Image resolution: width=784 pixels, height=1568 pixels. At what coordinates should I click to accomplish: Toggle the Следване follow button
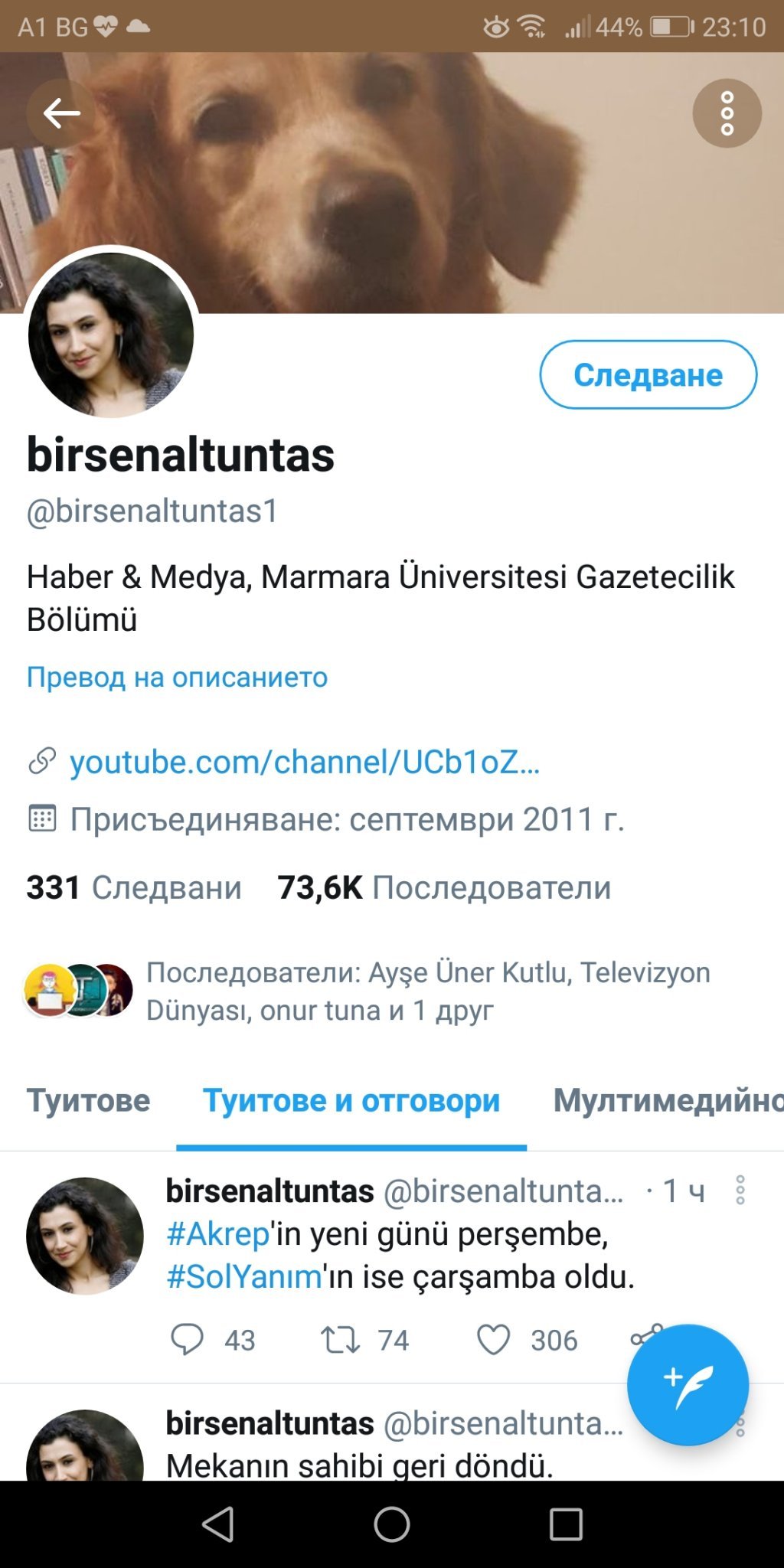[x=648, y=374]
